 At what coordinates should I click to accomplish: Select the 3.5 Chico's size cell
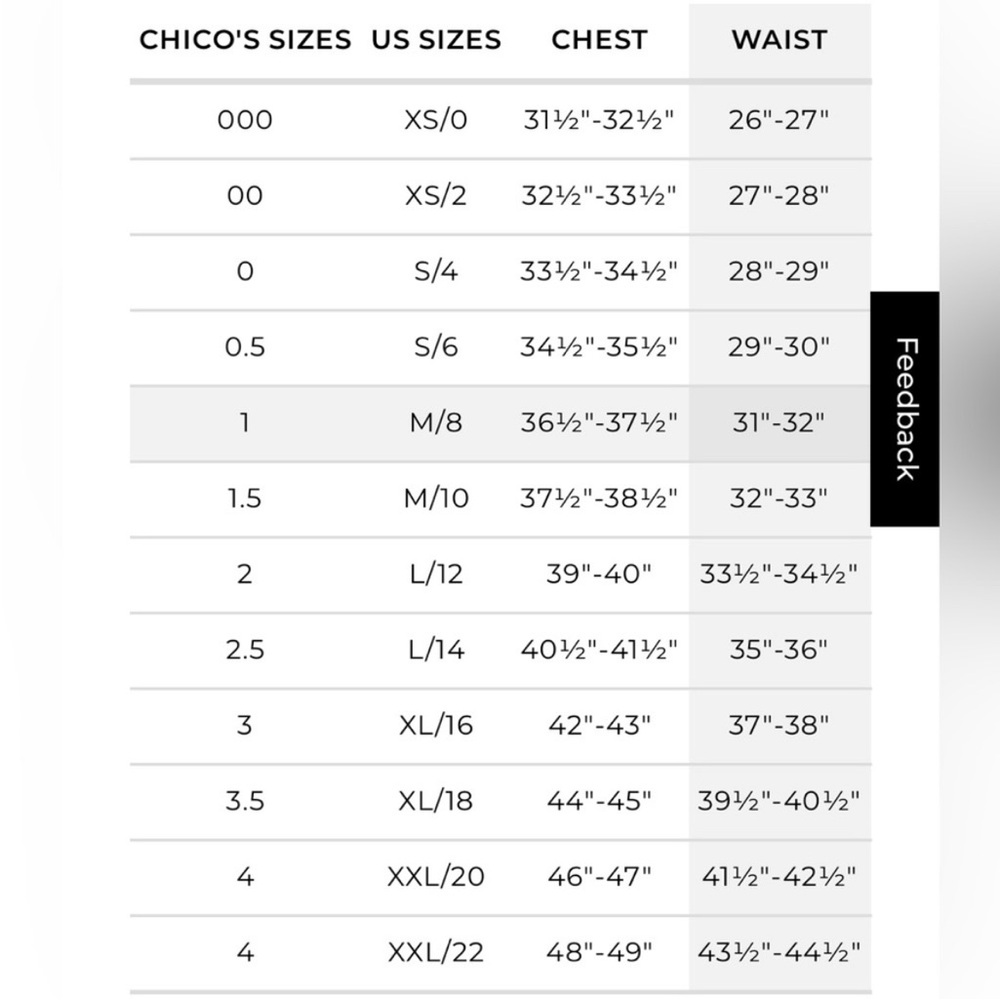click(x=245, y=801)
